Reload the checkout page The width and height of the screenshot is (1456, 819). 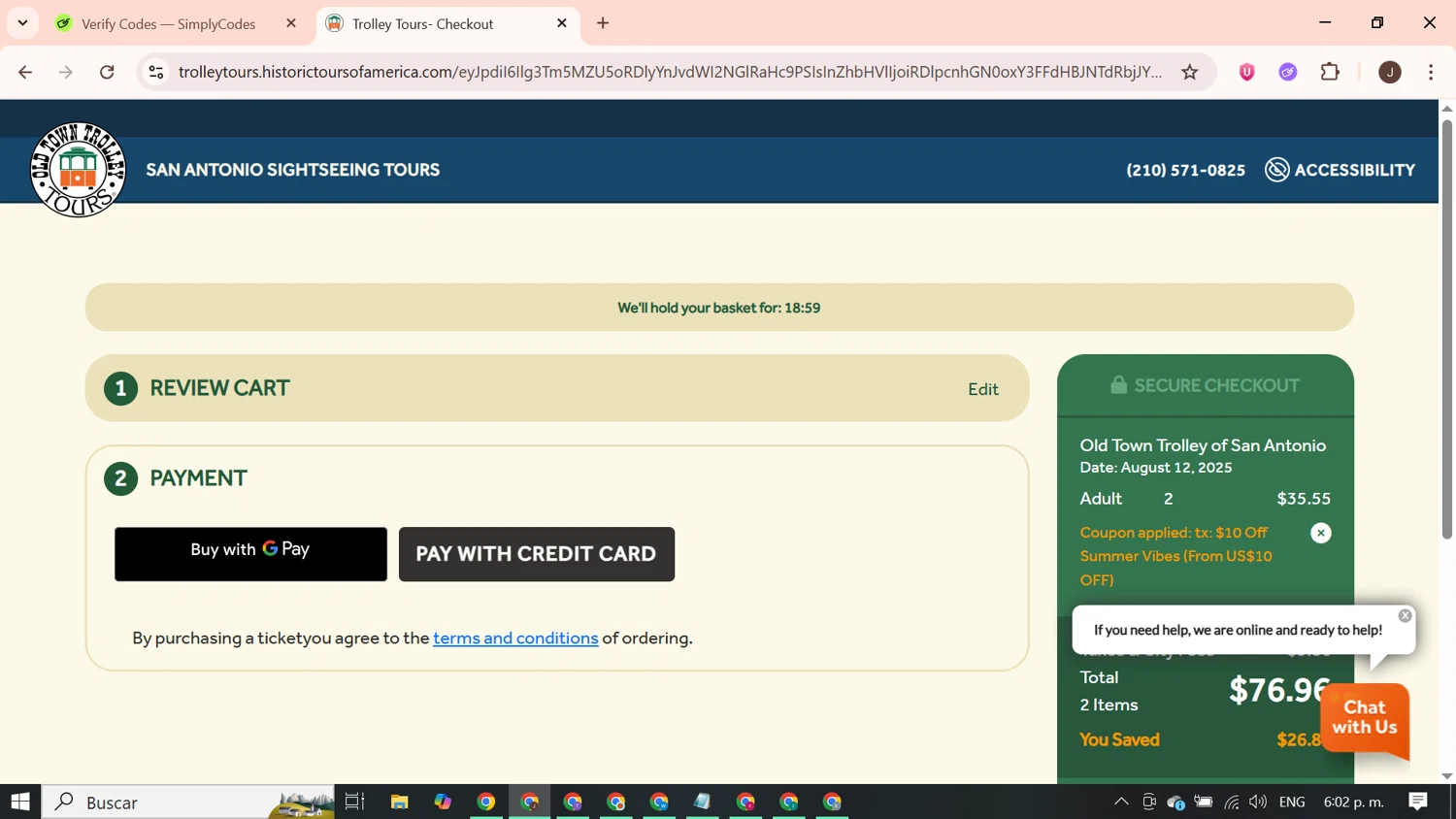click(108, 72)
